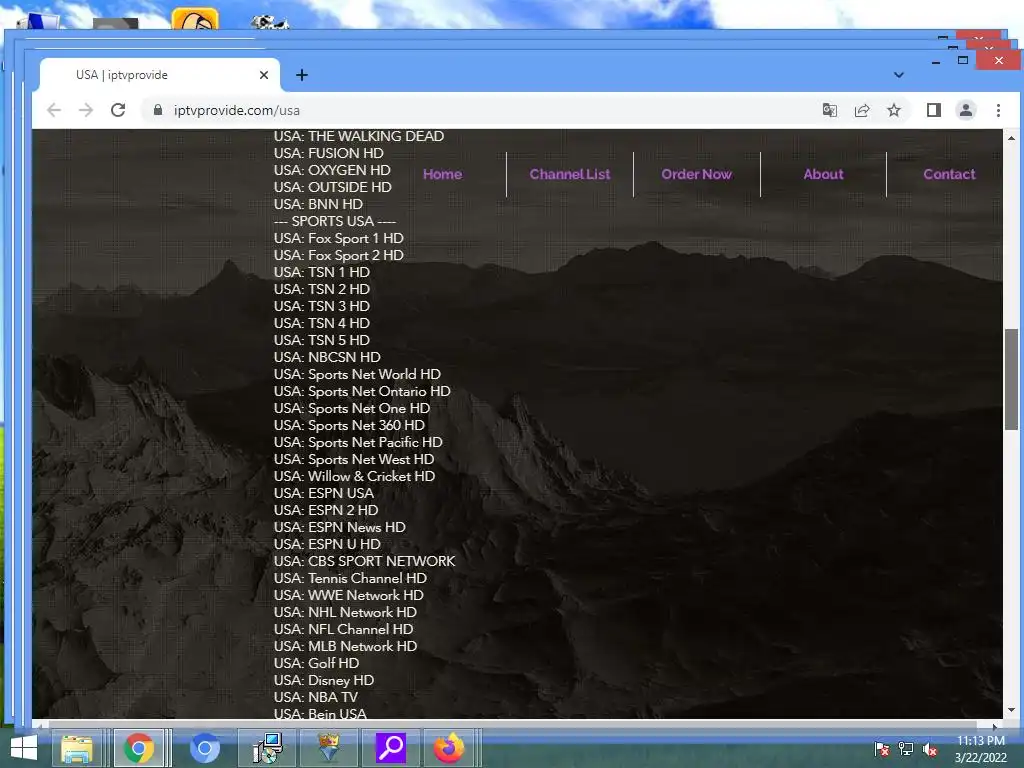Select '--- SPORTS USA ----' heading text
This screenshot has width=1024, height=768.
coord(335,221)
